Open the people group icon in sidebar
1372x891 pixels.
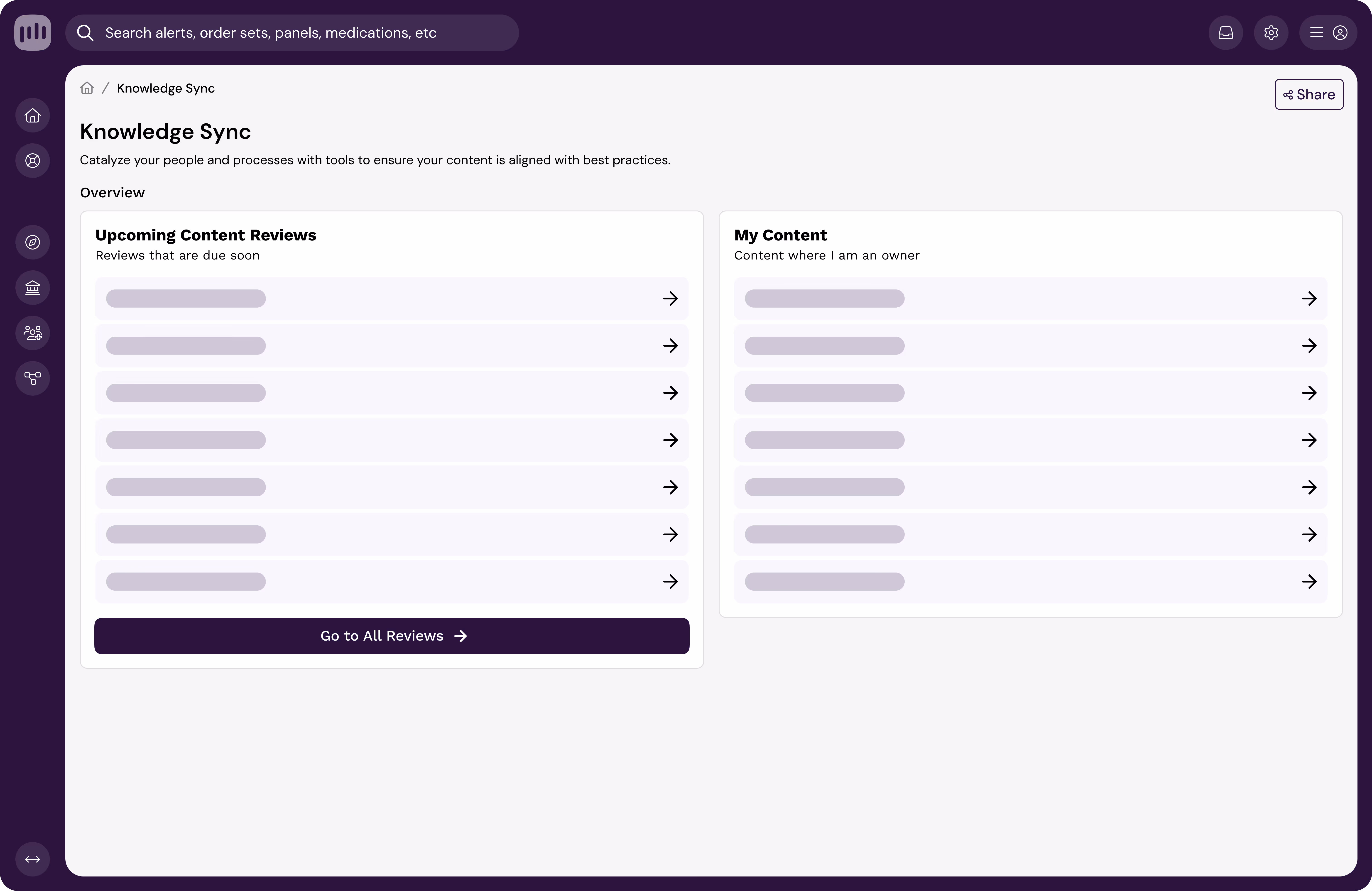click(32, 333)
